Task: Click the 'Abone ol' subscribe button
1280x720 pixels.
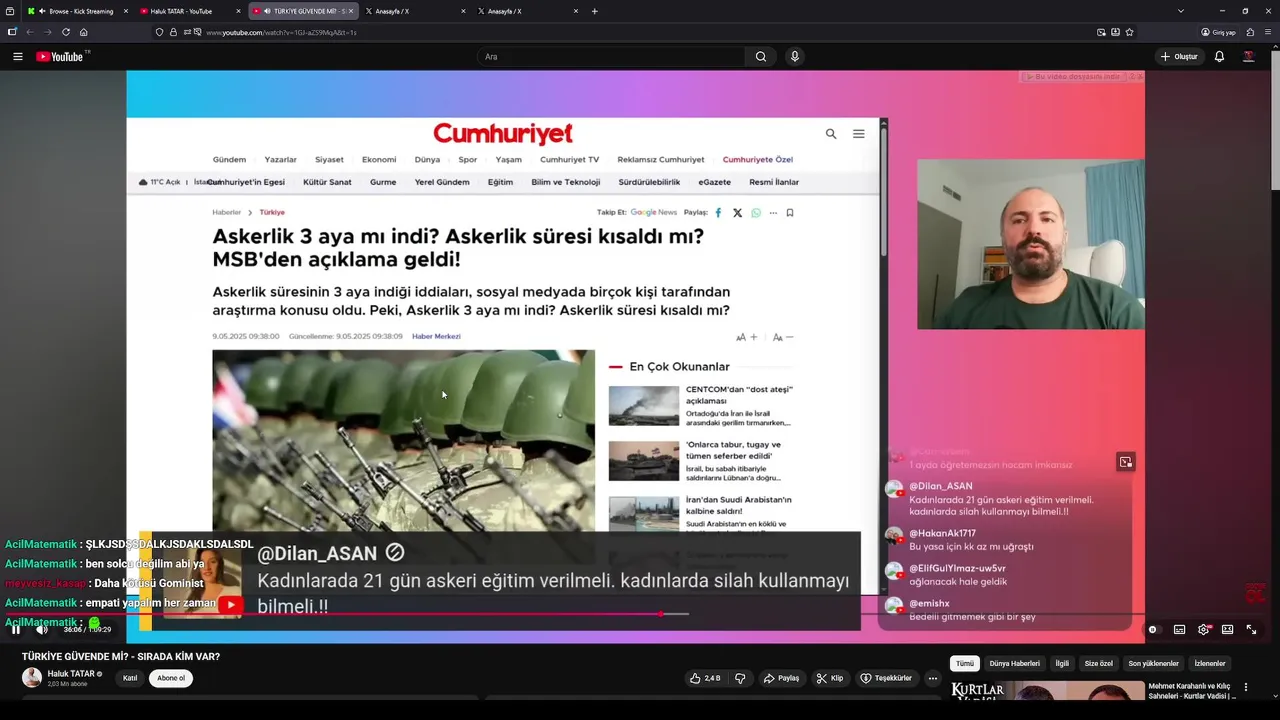Action: click(171, 678)
